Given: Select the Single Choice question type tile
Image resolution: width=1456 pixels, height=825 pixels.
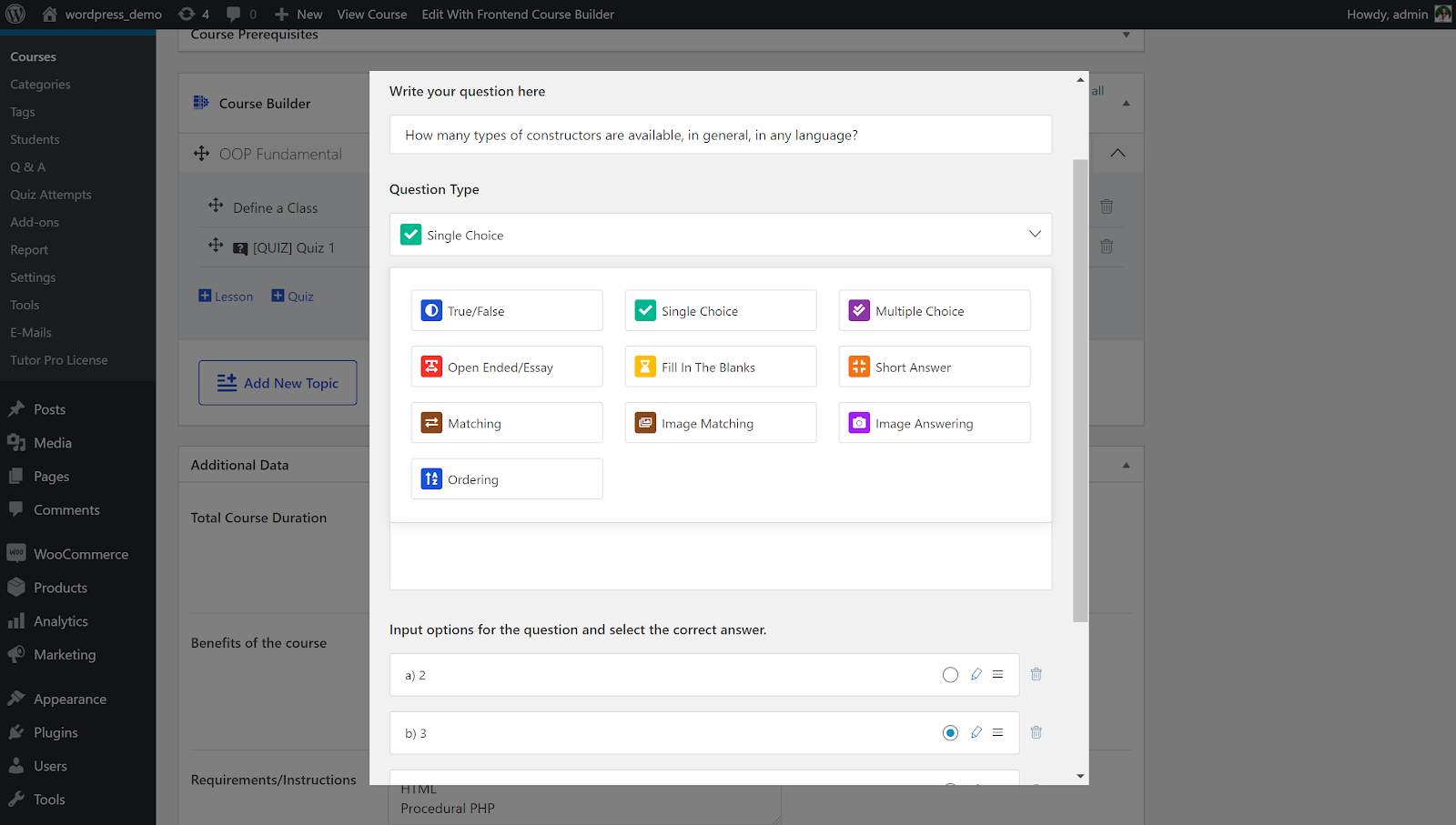Looking at the screenshot, I should (x=721, y=311).
